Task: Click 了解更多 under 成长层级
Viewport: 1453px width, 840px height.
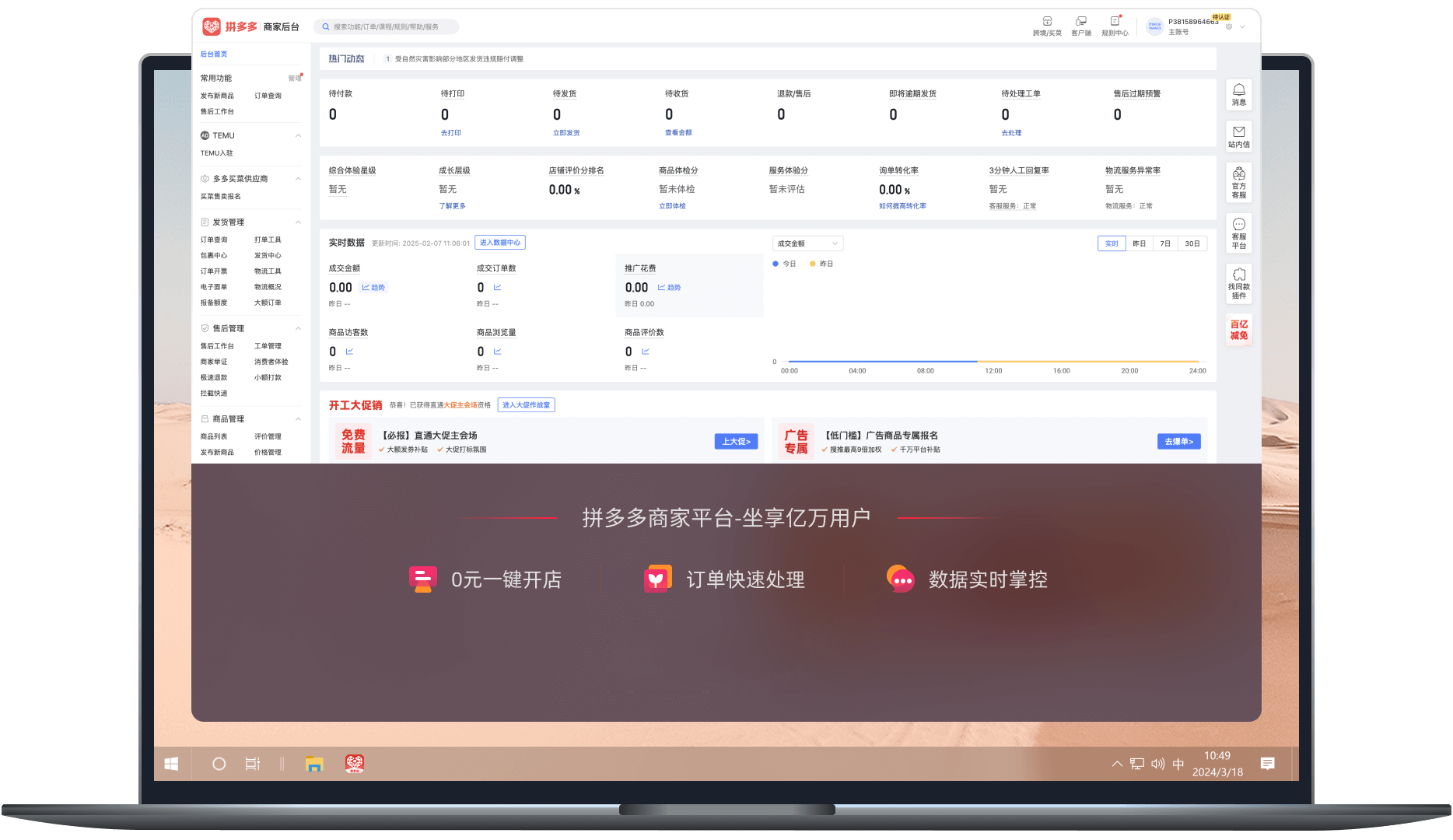Action: tap(452, 206)
